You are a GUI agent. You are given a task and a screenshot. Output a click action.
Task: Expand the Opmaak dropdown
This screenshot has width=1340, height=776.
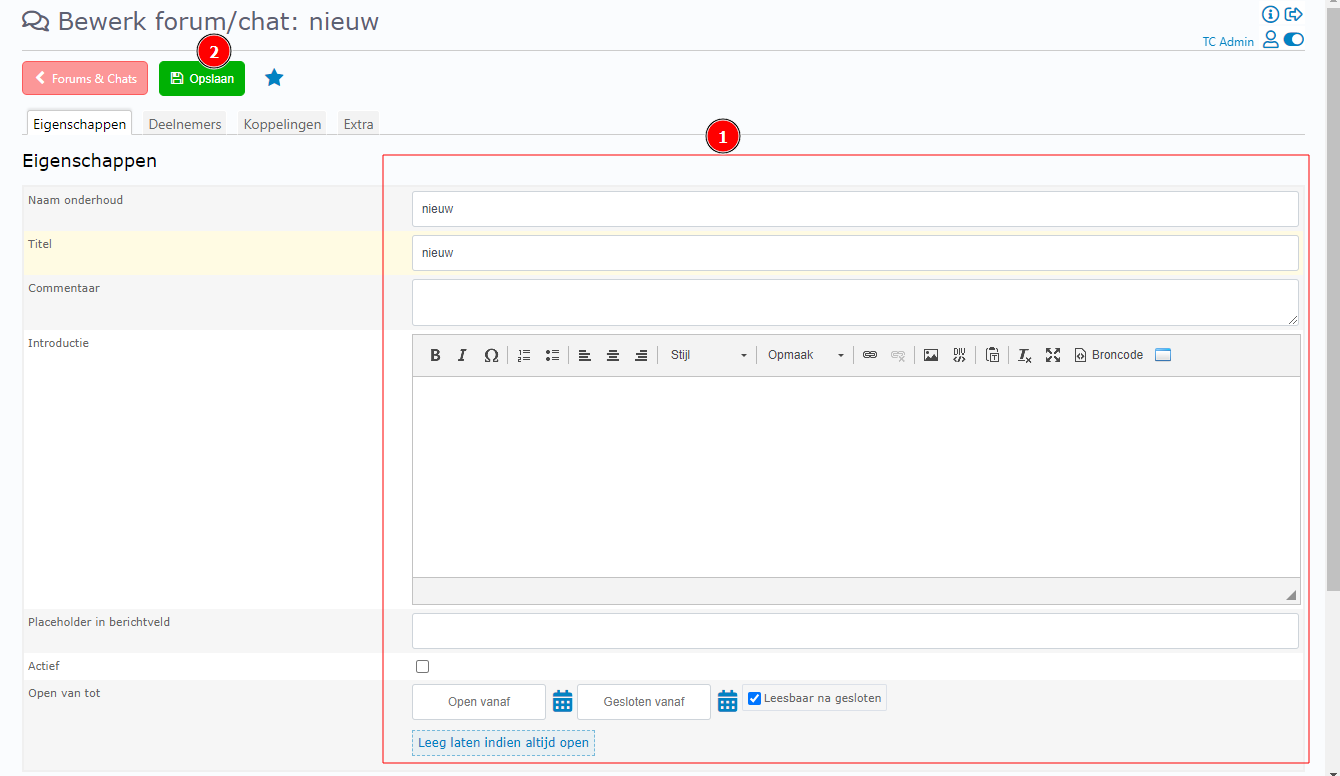point(805,355)
